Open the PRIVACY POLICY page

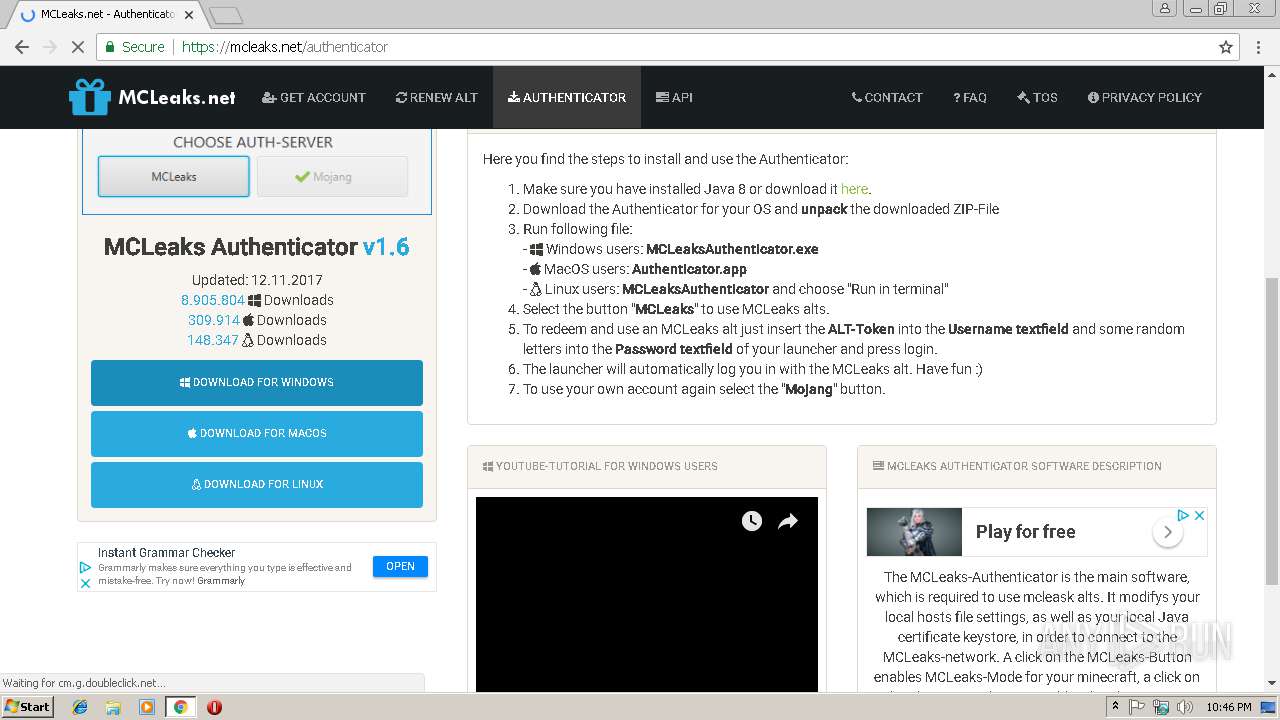[1145, 97]
